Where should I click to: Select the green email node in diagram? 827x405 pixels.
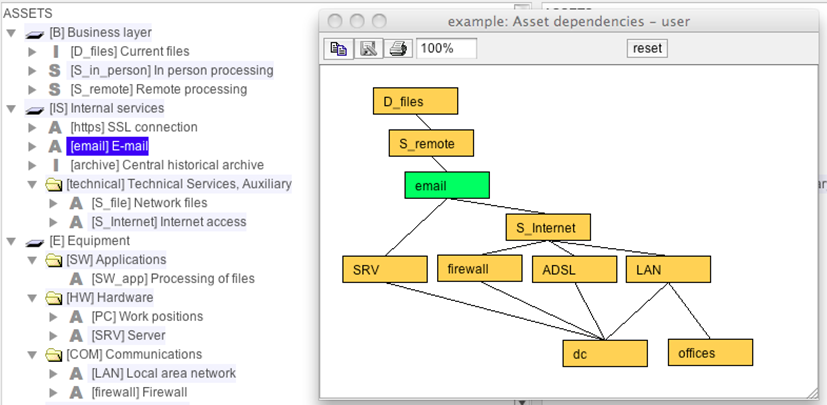pyautogui.click(x=446, y=186)
